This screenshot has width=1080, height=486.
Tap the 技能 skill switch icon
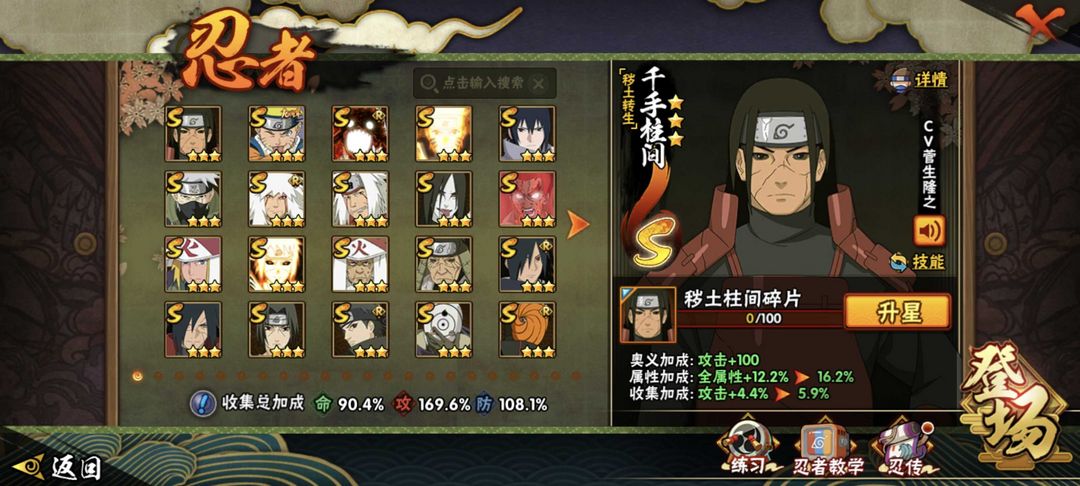tap(917, 262)
